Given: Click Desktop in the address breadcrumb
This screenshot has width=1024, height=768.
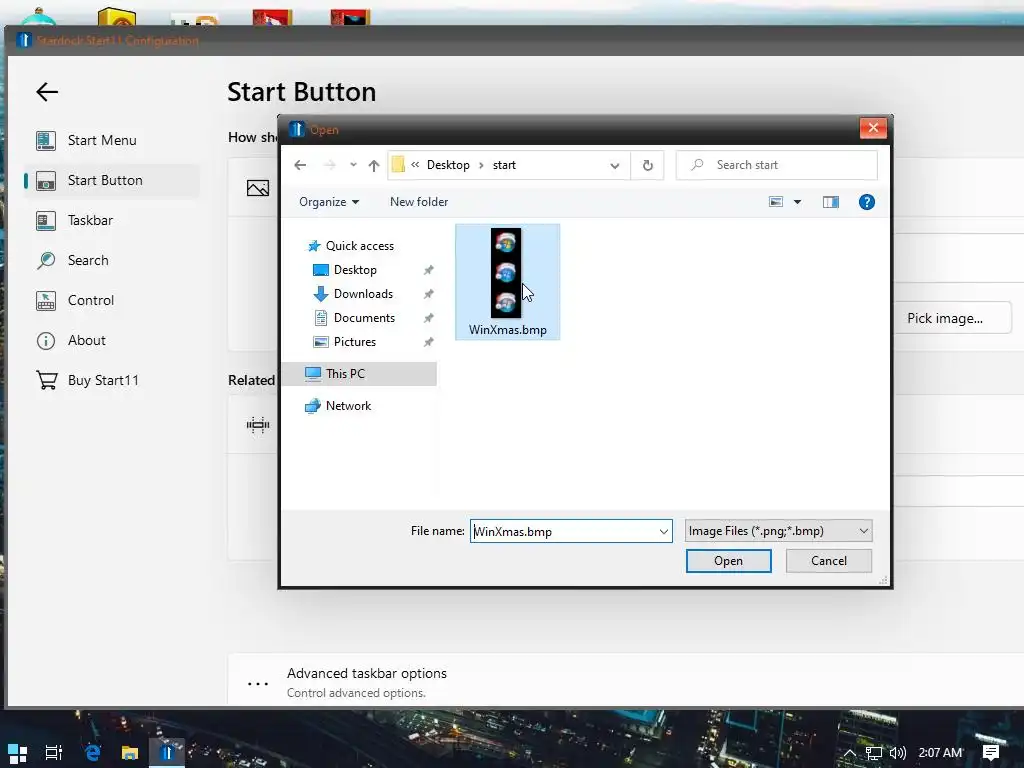Looking at the screenshot, I should 448,165.
